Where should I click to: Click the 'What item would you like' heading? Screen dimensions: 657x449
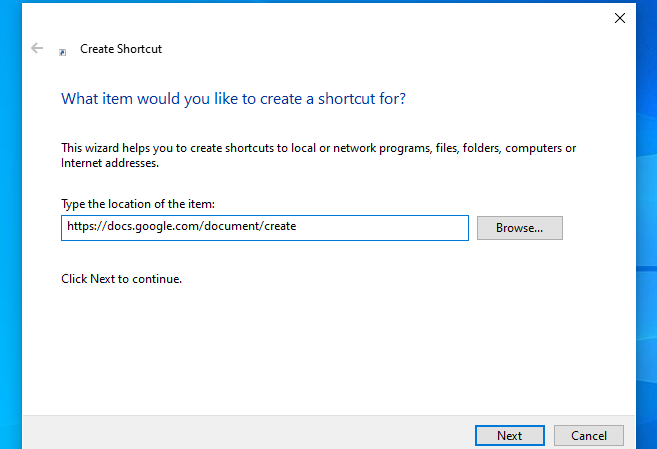point(233,99)
